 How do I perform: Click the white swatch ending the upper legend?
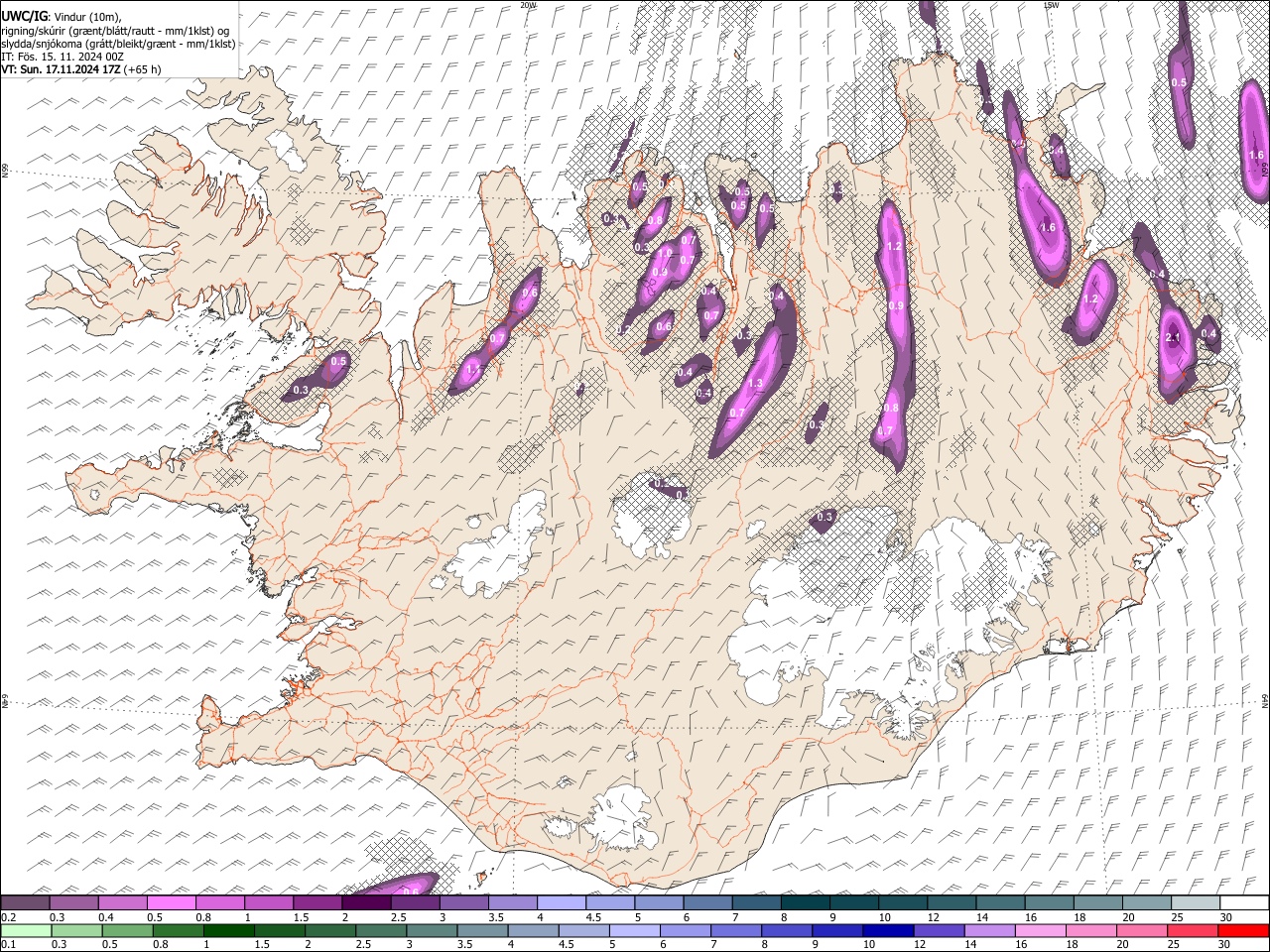pos(1243,902)
